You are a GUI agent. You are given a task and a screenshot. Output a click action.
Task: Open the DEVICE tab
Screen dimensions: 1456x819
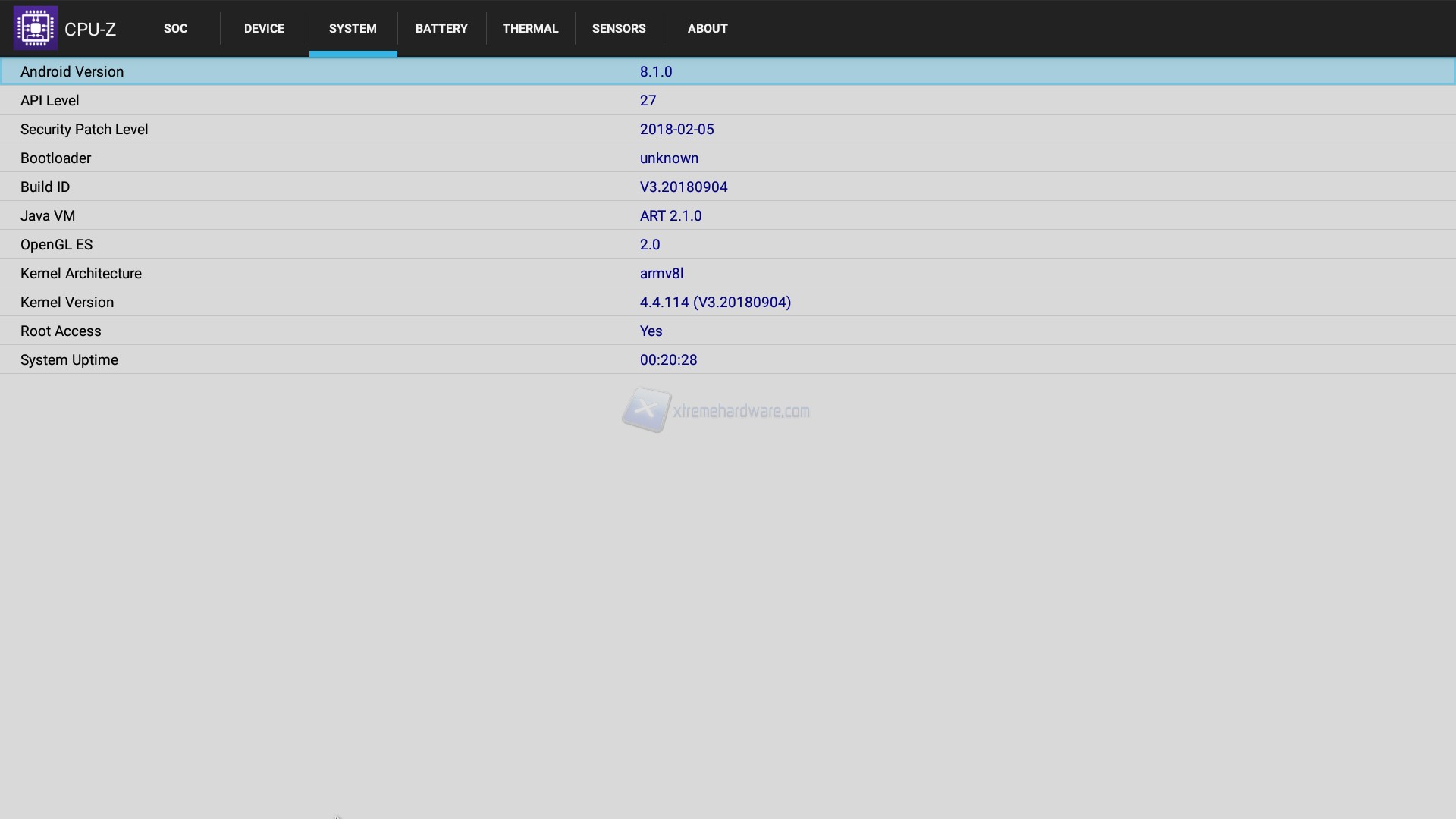[x=264, y=28]
